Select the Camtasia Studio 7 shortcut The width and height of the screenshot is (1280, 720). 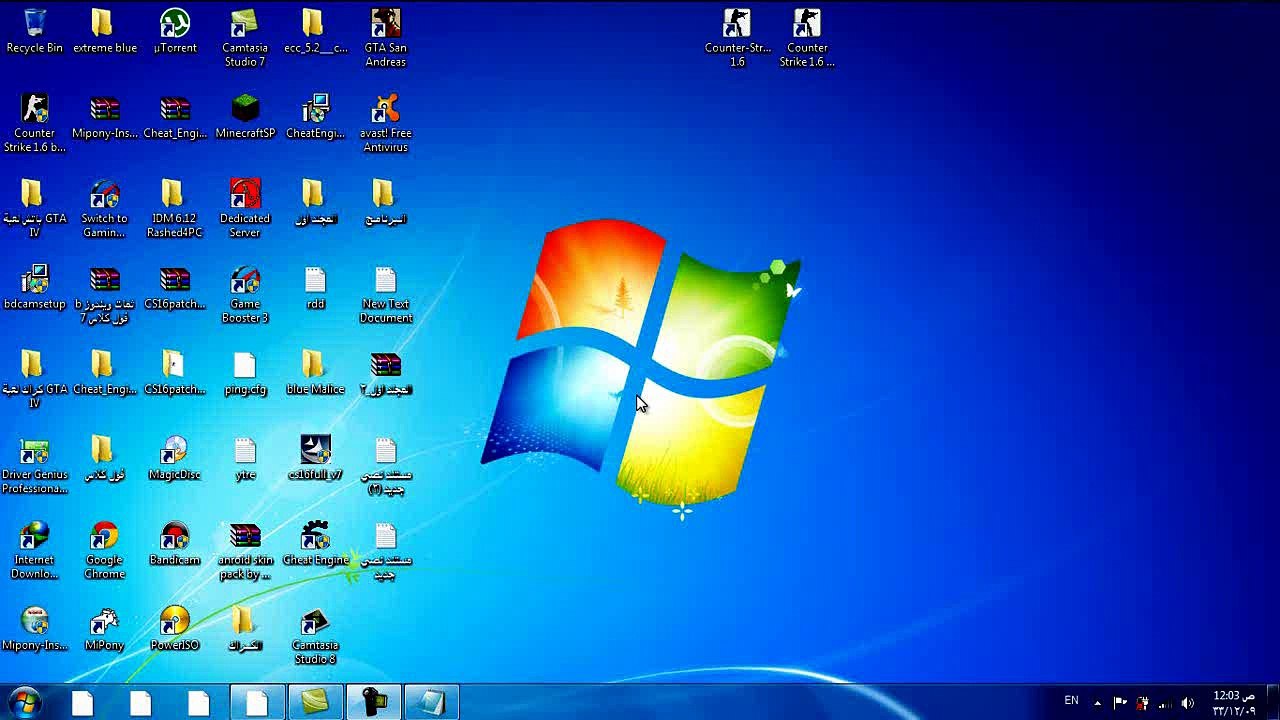[245, 38]
